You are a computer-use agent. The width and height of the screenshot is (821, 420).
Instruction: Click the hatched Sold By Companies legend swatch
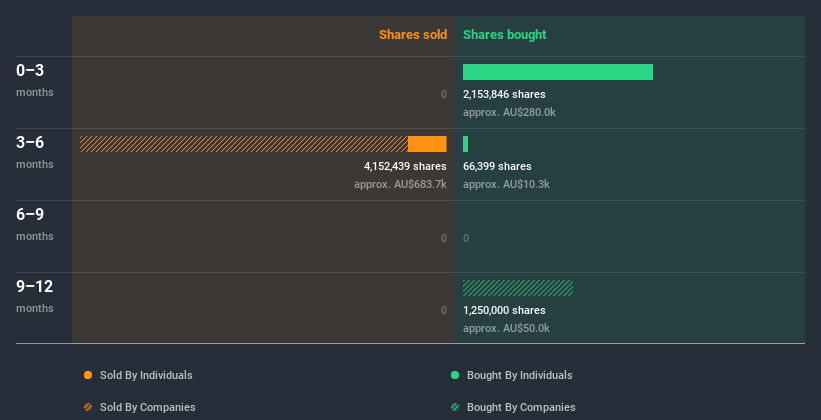(88, 407)
